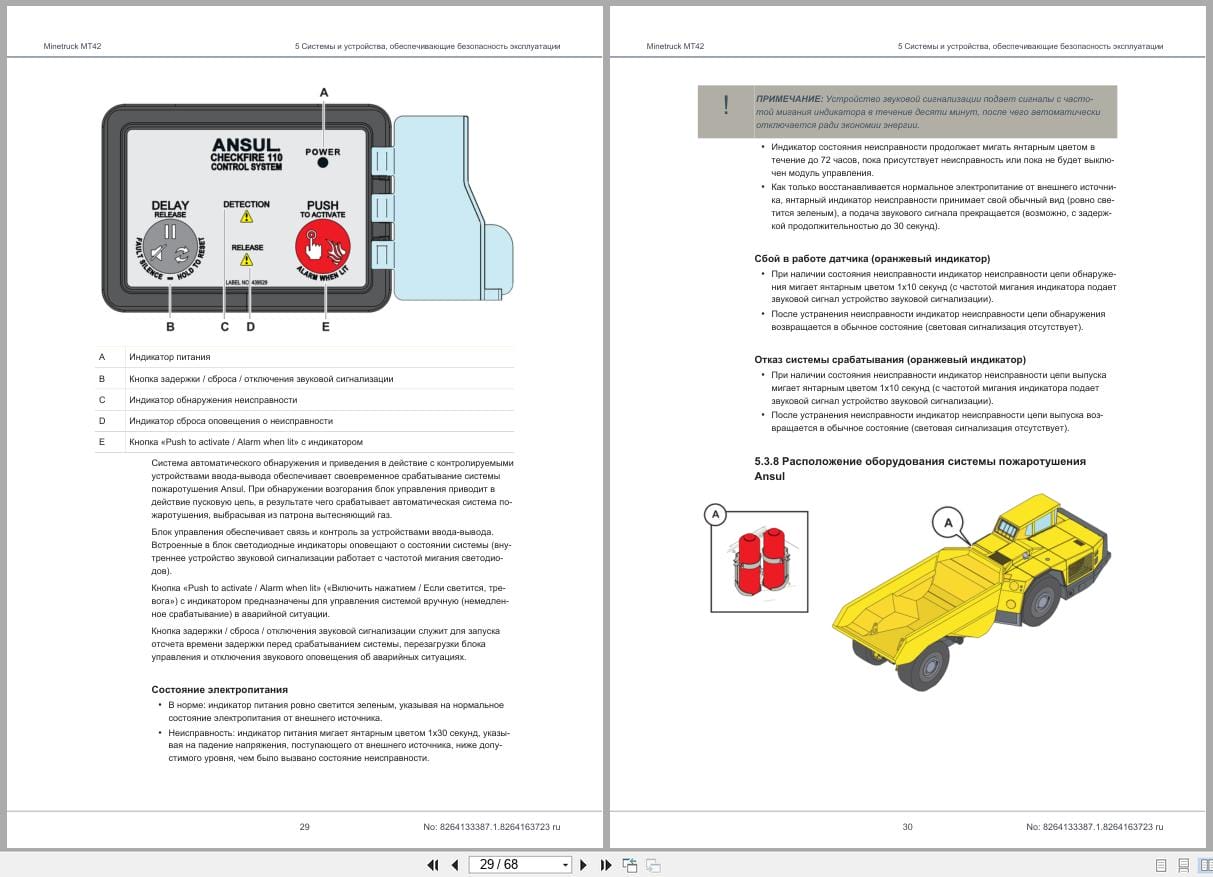
Task: Click the yellow Minetruck illustration
Action: tap(970, 590)
